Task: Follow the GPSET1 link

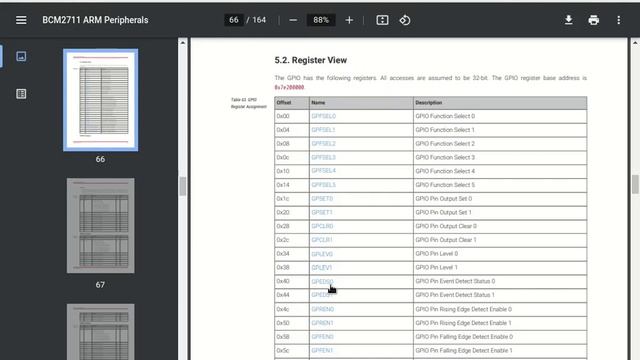Action: pyautogui.click(x=322, y=213)
